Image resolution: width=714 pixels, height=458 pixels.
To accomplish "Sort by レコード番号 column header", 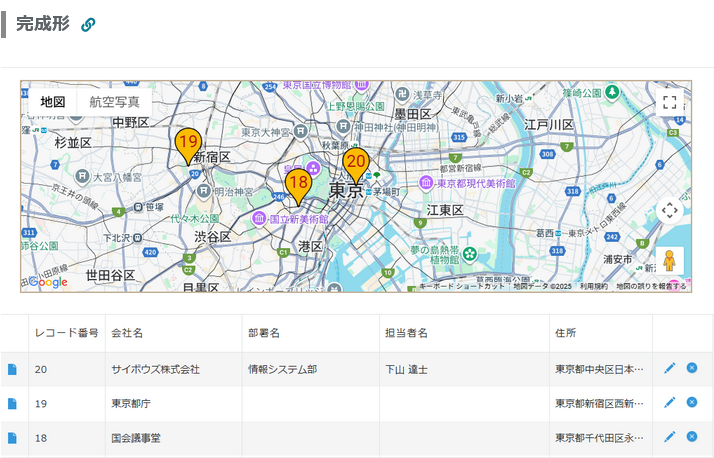I will click(67, 333).
